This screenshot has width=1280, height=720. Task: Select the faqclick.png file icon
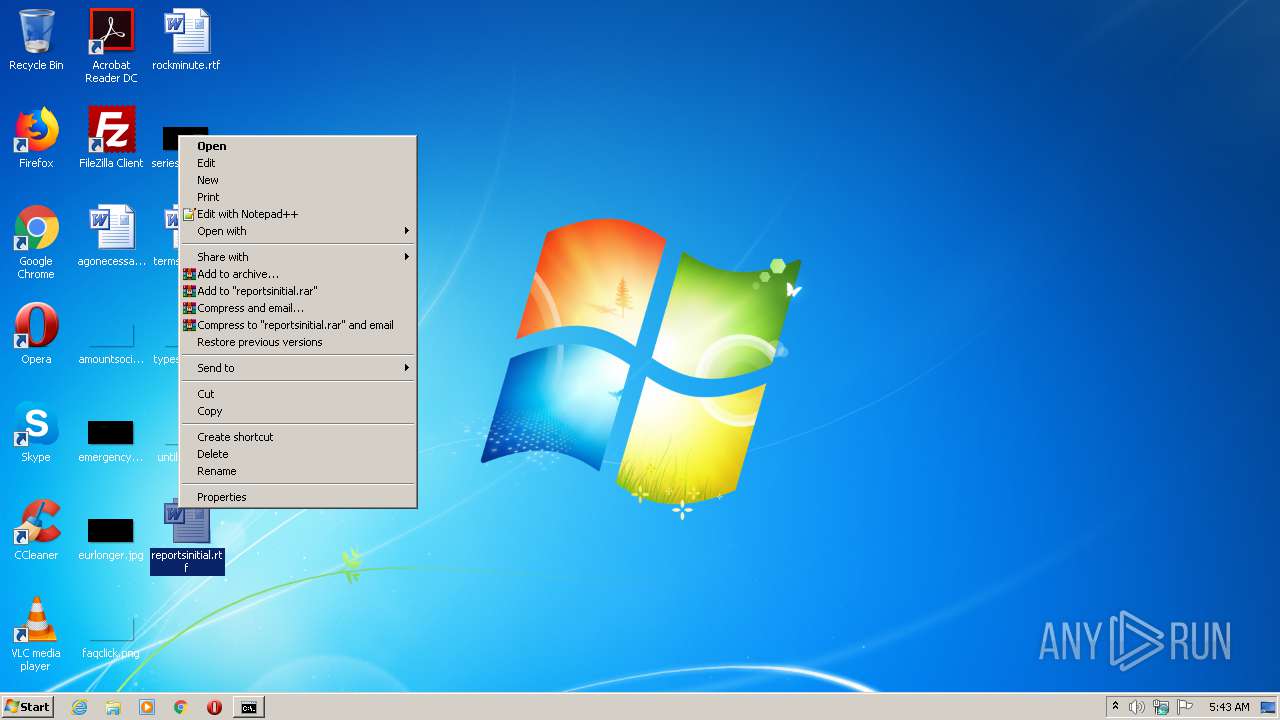111,636
